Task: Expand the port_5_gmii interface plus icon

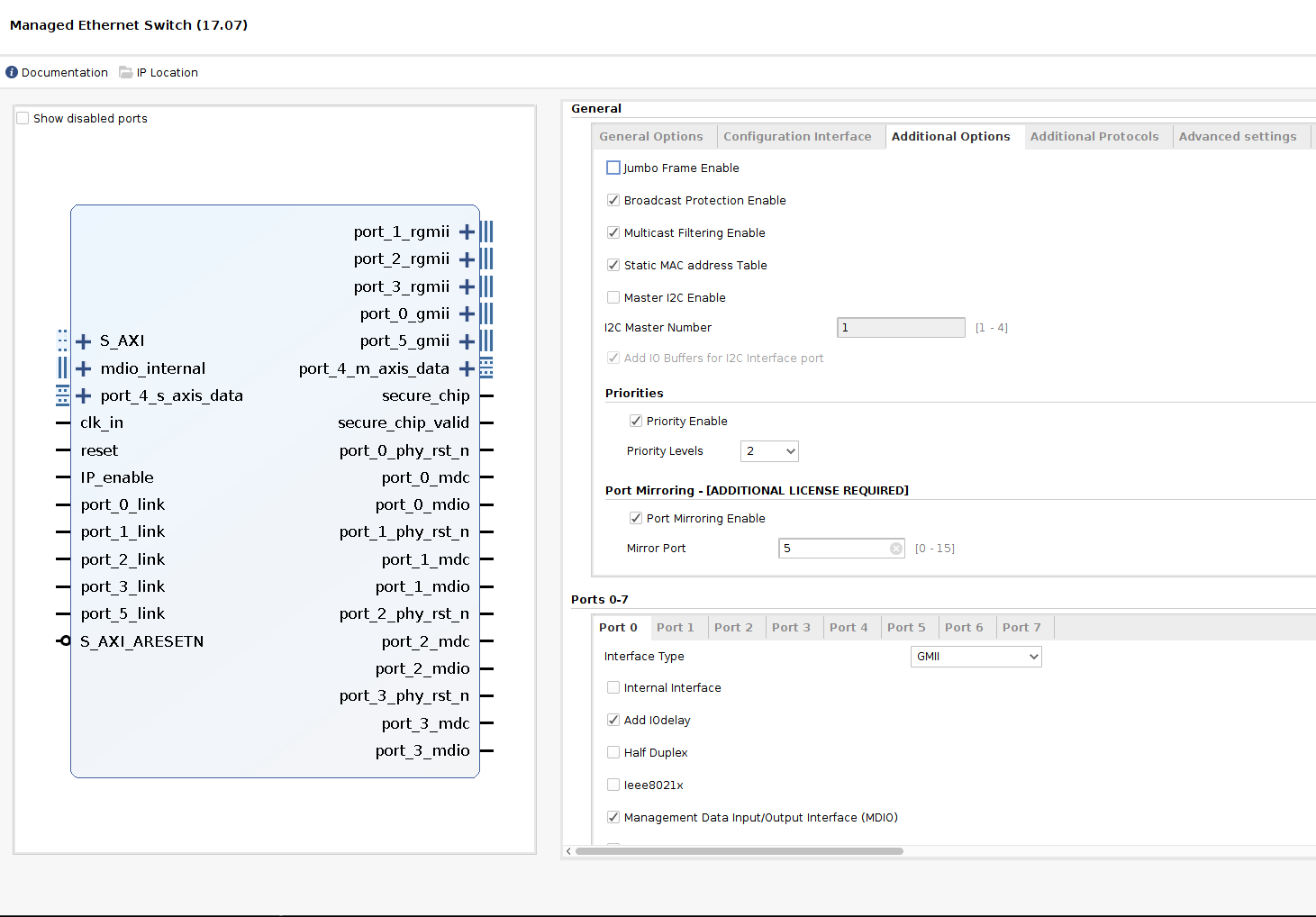Action: coord(467,341)
